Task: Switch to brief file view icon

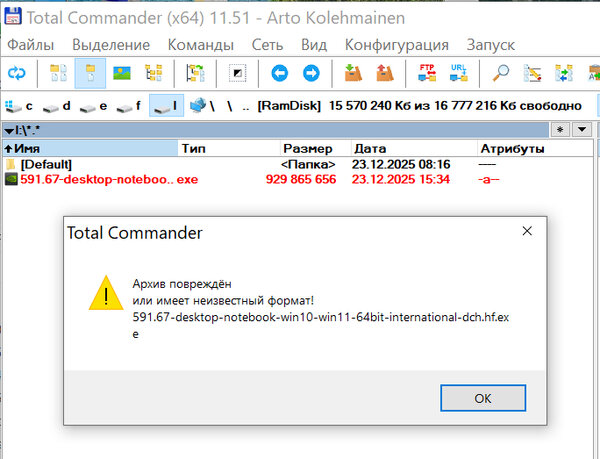Action: 59,73
